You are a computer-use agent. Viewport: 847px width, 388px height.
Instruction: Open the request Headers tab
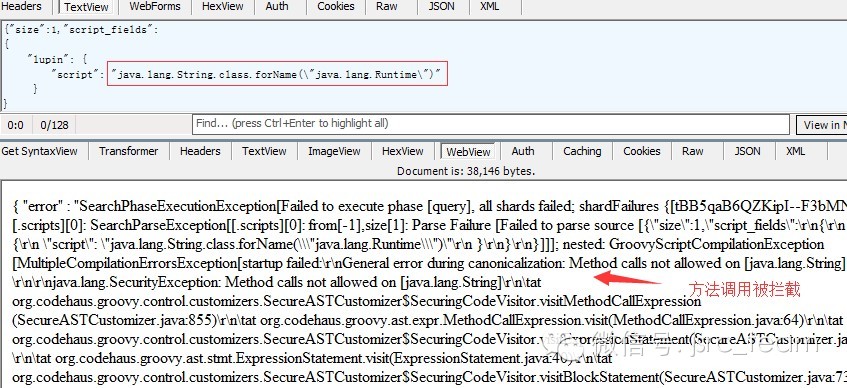coord(22,6)
